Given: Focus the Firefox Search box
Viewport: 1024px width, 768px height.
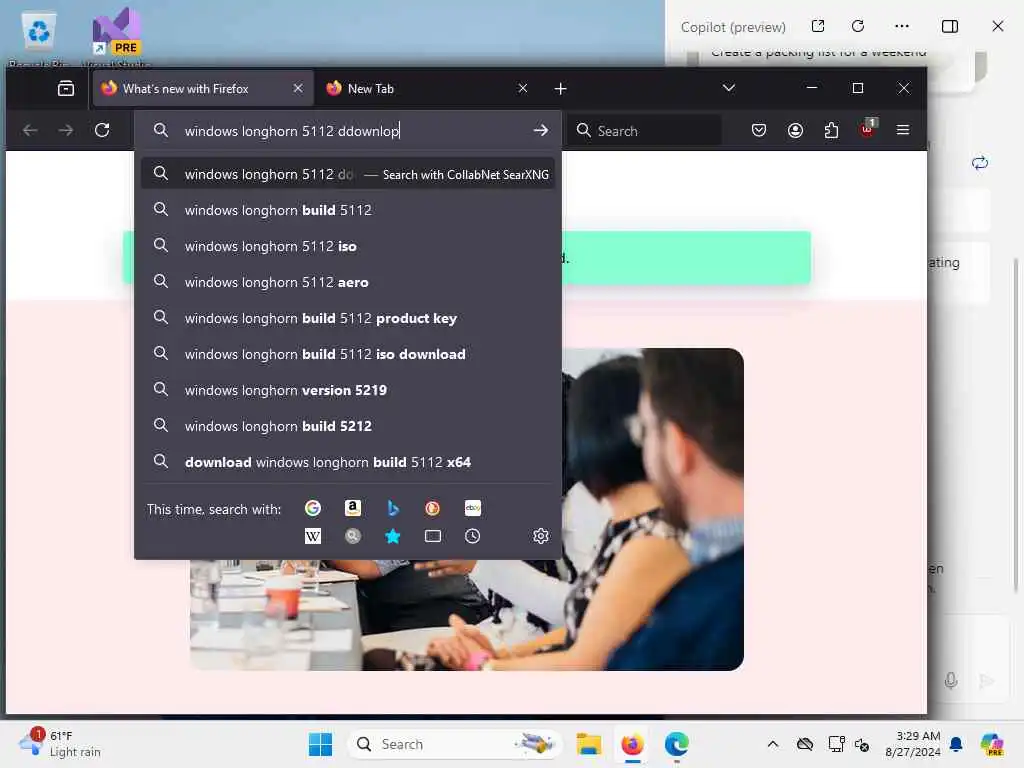Looking at the screenshot, I should click(x=645, y=131).
